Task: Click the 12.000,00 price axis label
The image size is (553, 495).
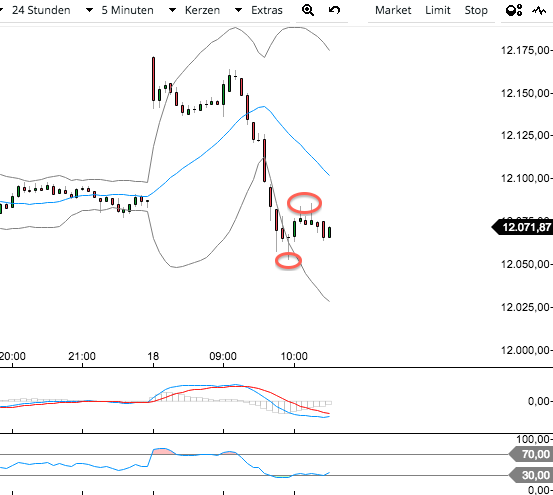Action: pos(525,350)
